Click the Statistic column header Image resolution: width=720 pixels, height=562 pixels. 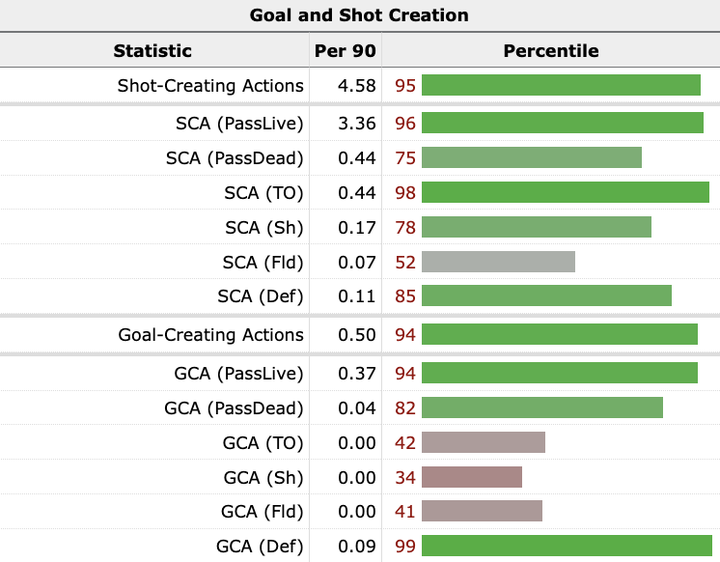click(x=152, y=50)
